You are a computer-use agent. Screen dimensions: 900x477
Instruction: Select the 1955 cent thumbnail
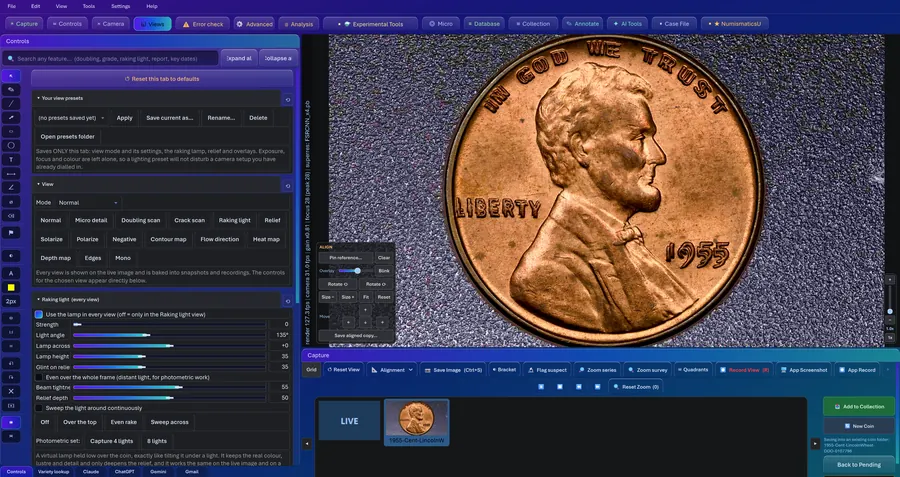pos(417,422)
